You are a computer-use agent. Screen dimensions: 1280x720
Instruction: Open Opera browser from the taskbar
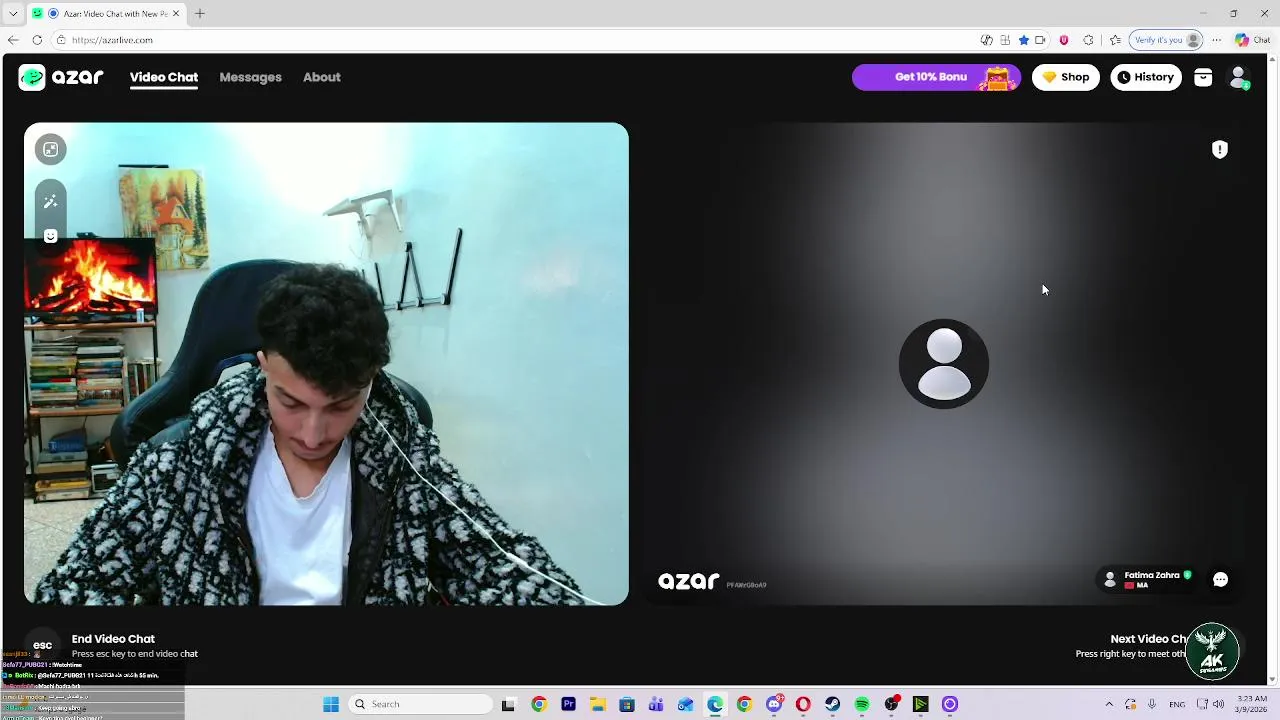(x=803, y=704)
